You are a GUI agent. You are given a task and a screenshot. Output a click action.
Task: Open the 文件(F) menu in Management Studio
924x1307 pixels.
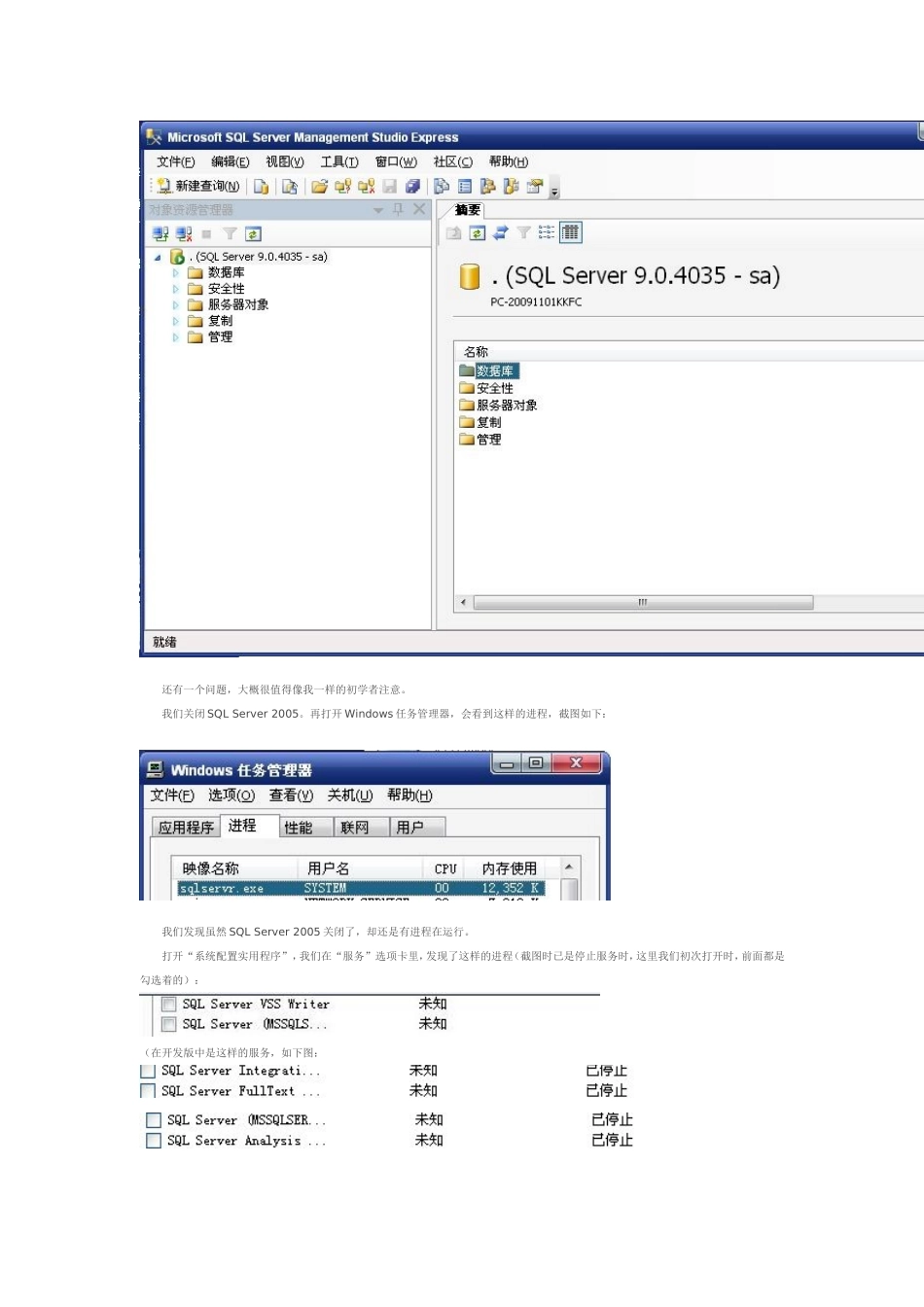point(176,161)
